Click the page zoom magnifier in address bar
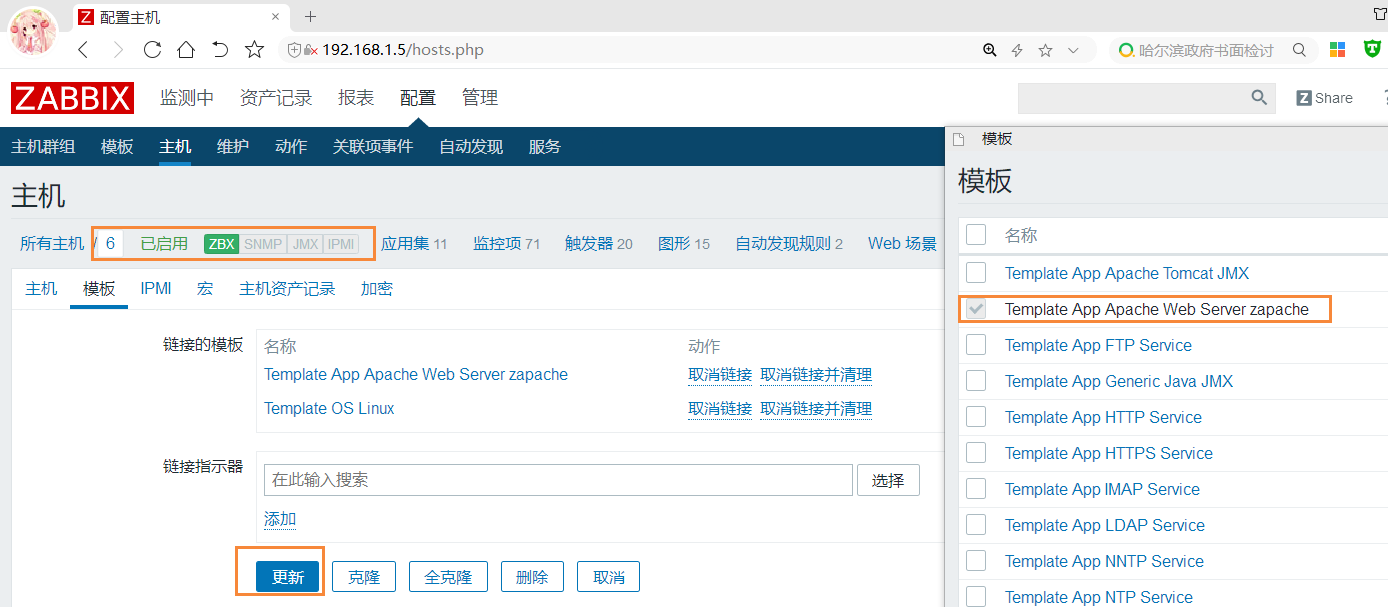This screenshot has width=1388, height=607. coord(989,50)
